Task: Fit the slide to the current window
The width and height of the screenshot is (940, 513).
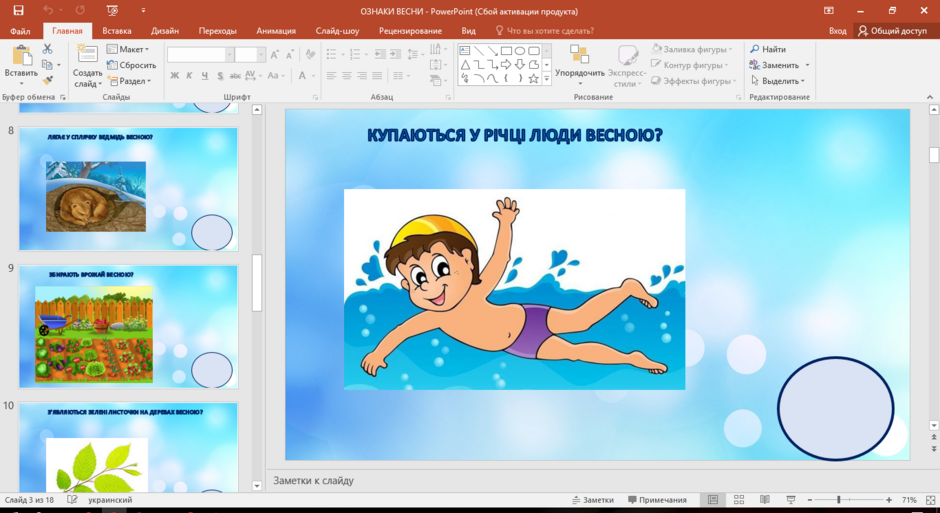Action: (930, 499)
